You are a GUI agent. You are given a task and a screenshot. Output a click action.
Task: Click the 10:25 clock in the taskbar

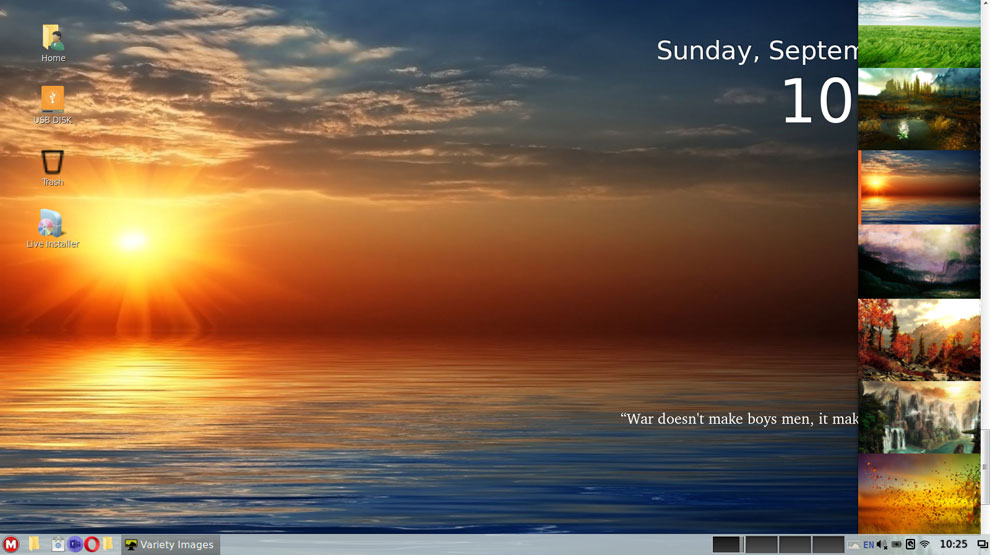pos(953,544)
